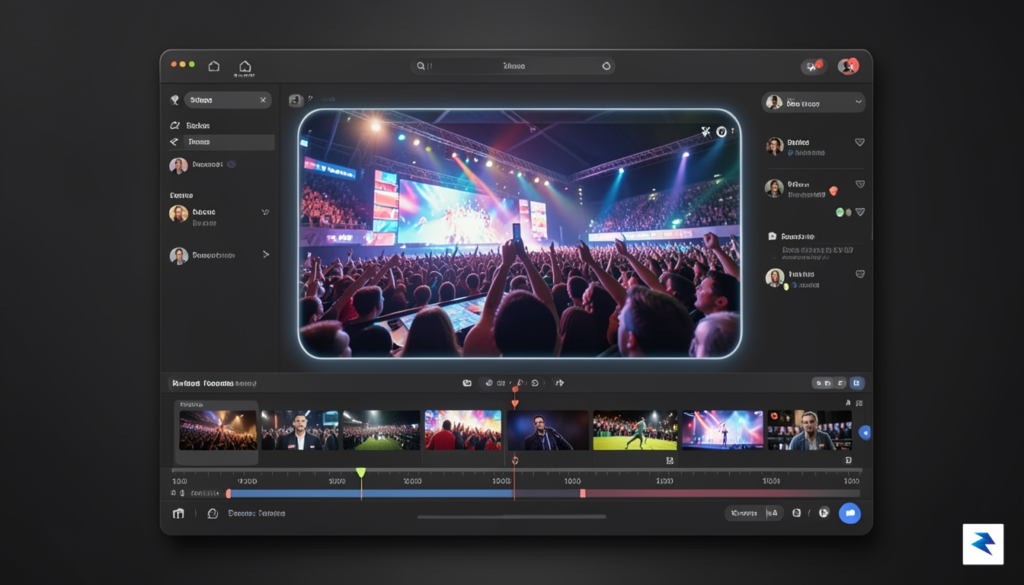Select the last clip of man in jacket

(x=810, y=430)
